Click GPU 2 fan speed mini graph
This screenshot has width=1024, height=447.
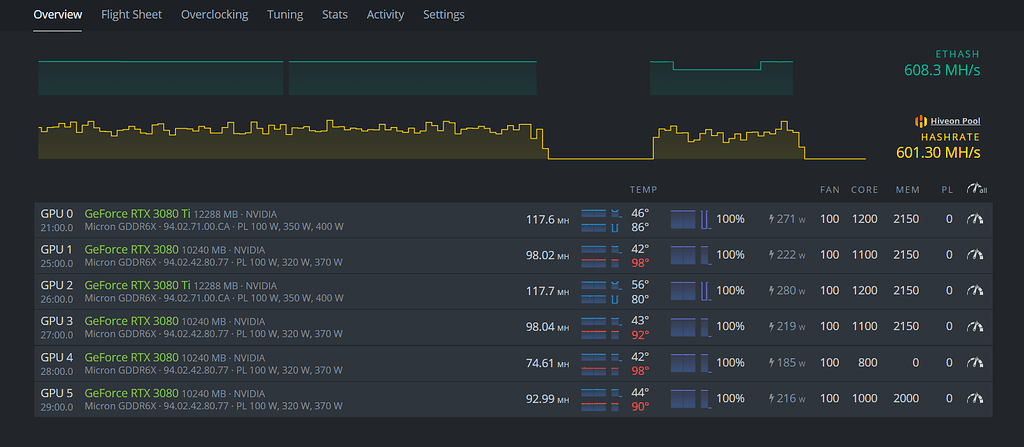click(x=690, y=291)
